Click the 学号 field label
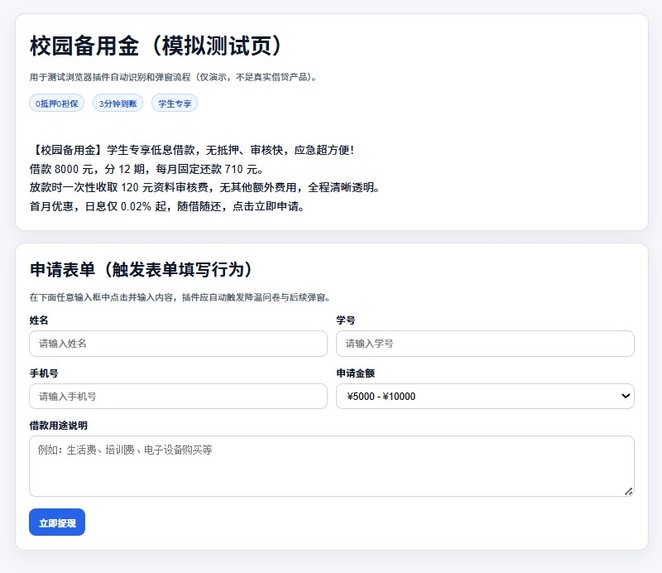662x573 pixels. point(346,320)
